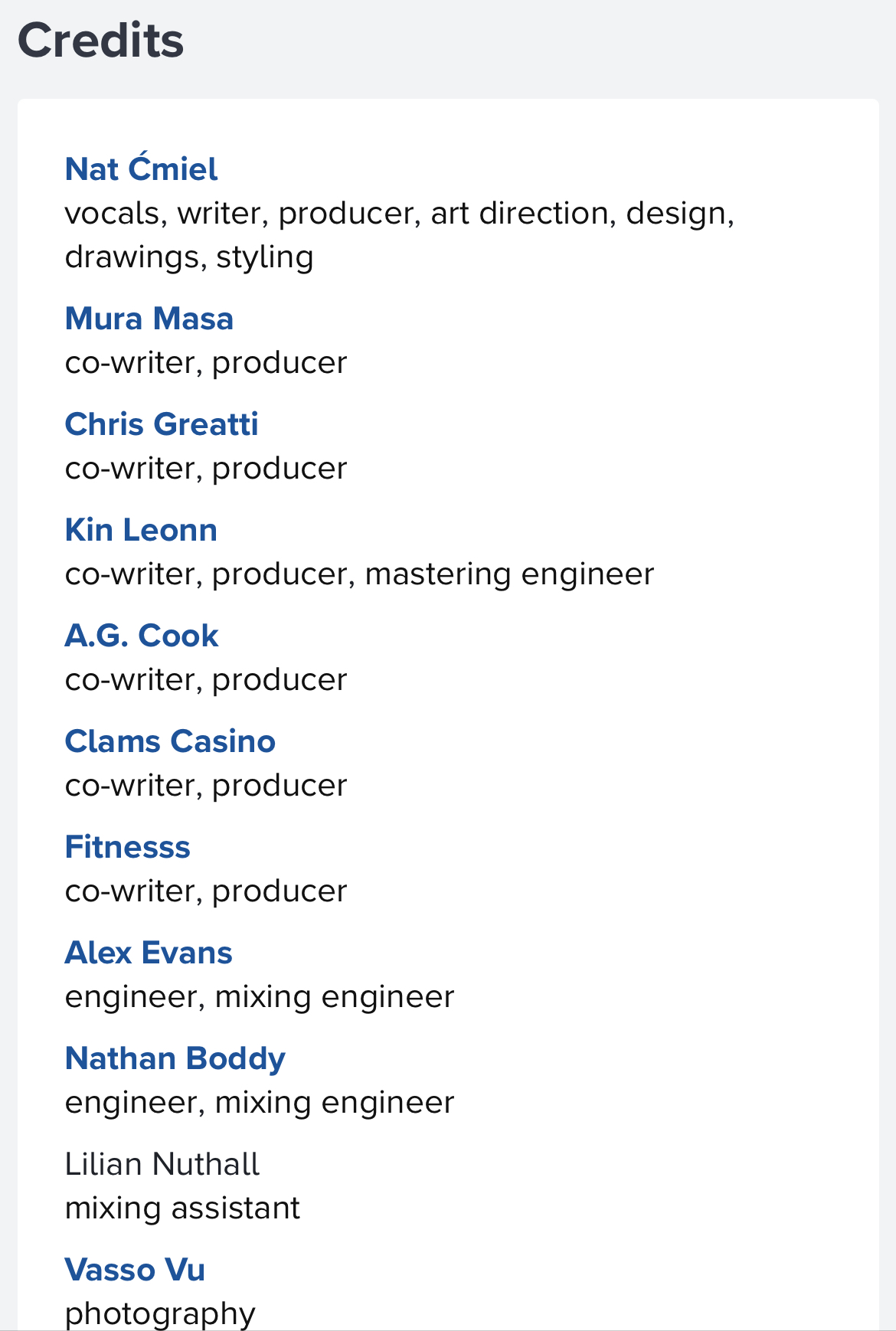The width and height of the screenshot is (896, 1331).
Task: Open the Fitnesss credit link
Action: [127, 847]
